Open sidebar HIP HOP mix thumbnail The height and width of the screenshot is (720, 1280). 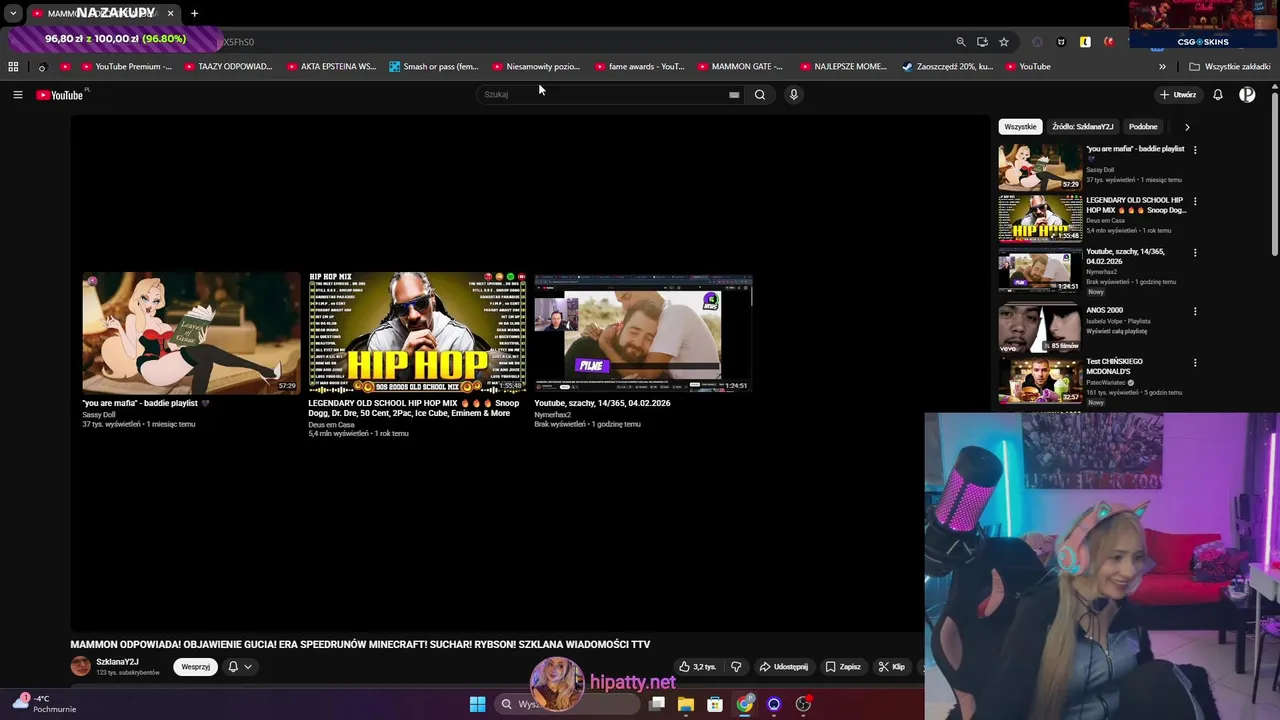pyautogui.click(x=1040, y=218)
